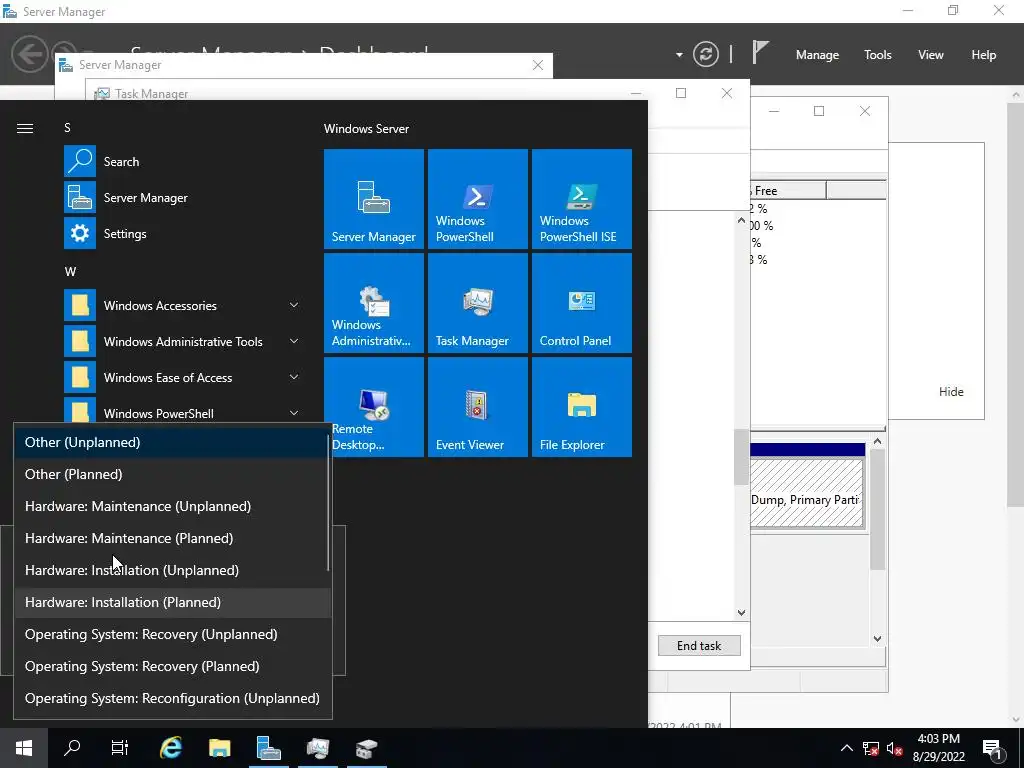Image resolution: width=1024 pixels, height=768 pixels.
Task: Show hidden tray icons chevron
Action: click(x=846, y=748)
